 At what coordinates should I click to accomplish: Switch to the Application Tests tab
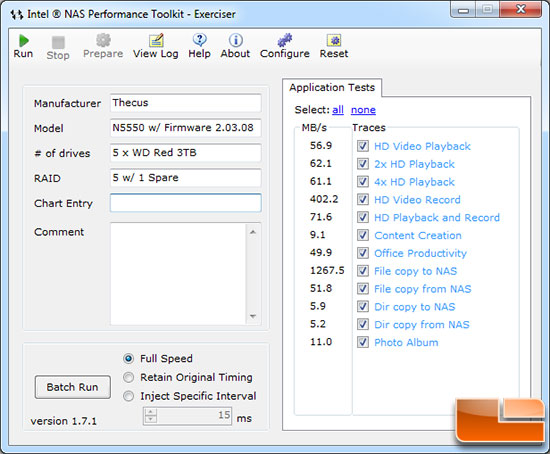(332, 87)
